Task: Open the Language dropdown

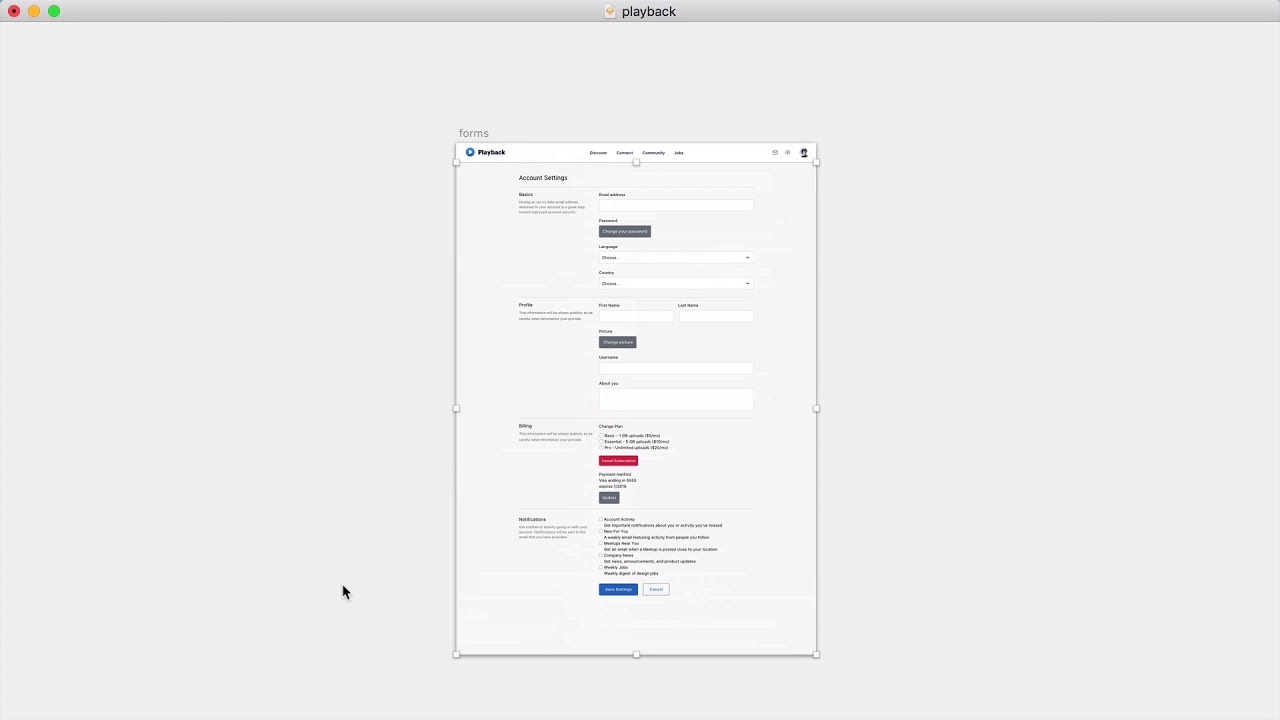Action: click(x=676, y=257)
